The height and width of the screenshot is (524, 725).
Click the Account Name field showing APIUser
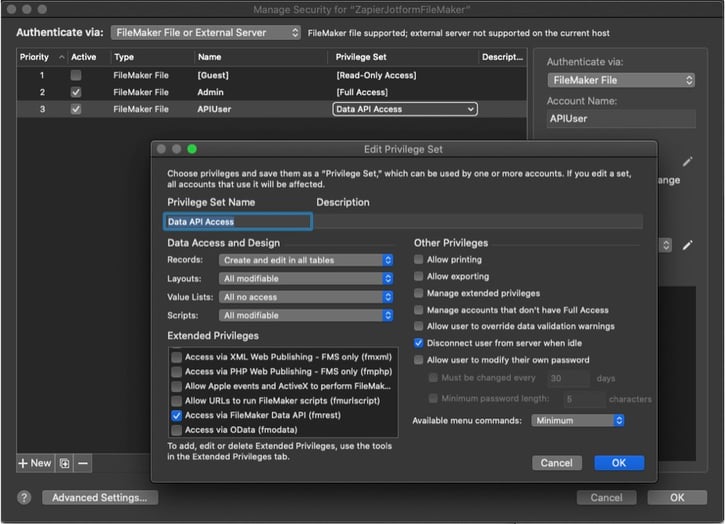pos(621,119)
